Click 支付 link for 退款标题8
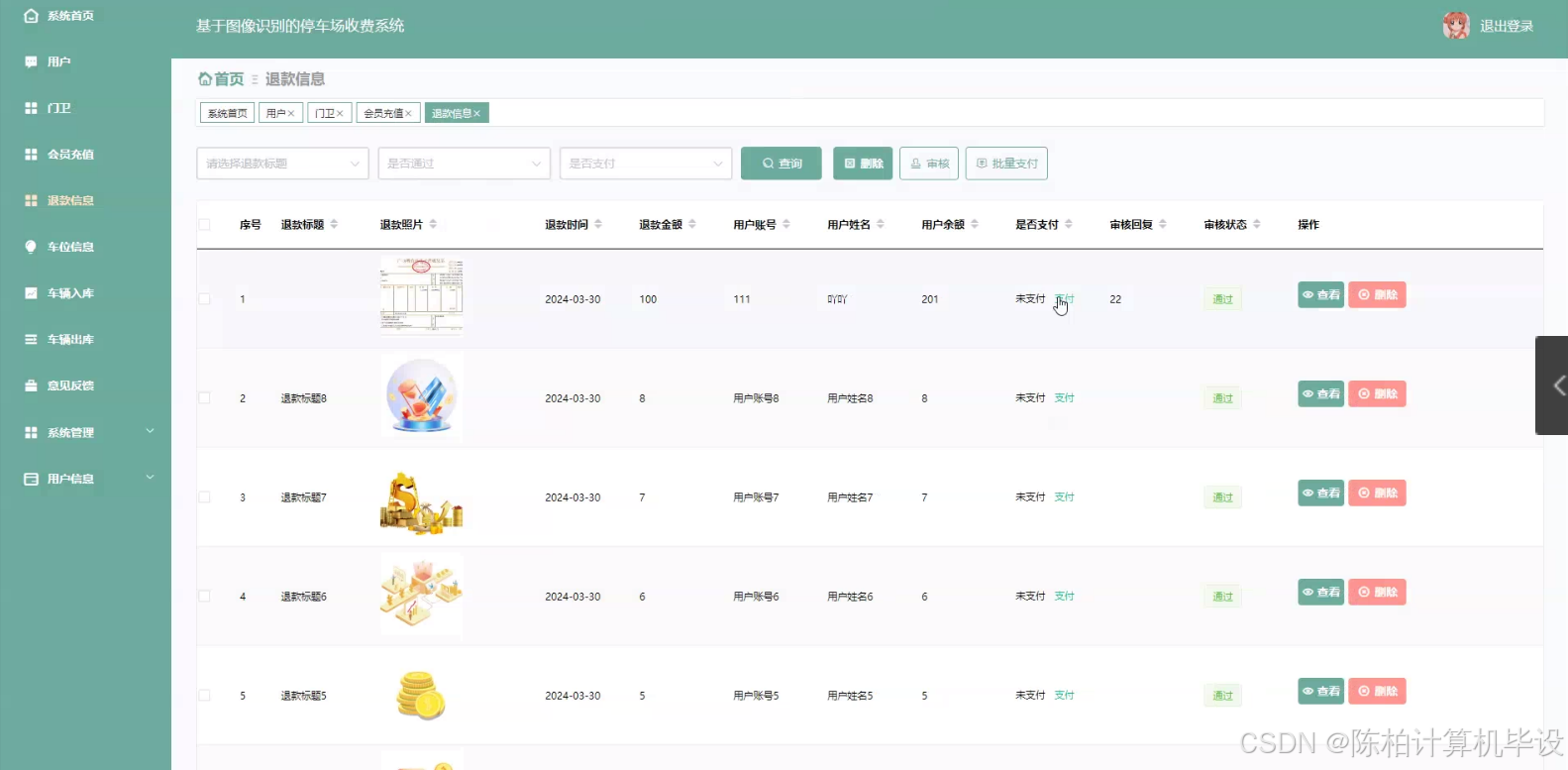This screenshot has height=770, width=1568. click(x=1065, y=398)
